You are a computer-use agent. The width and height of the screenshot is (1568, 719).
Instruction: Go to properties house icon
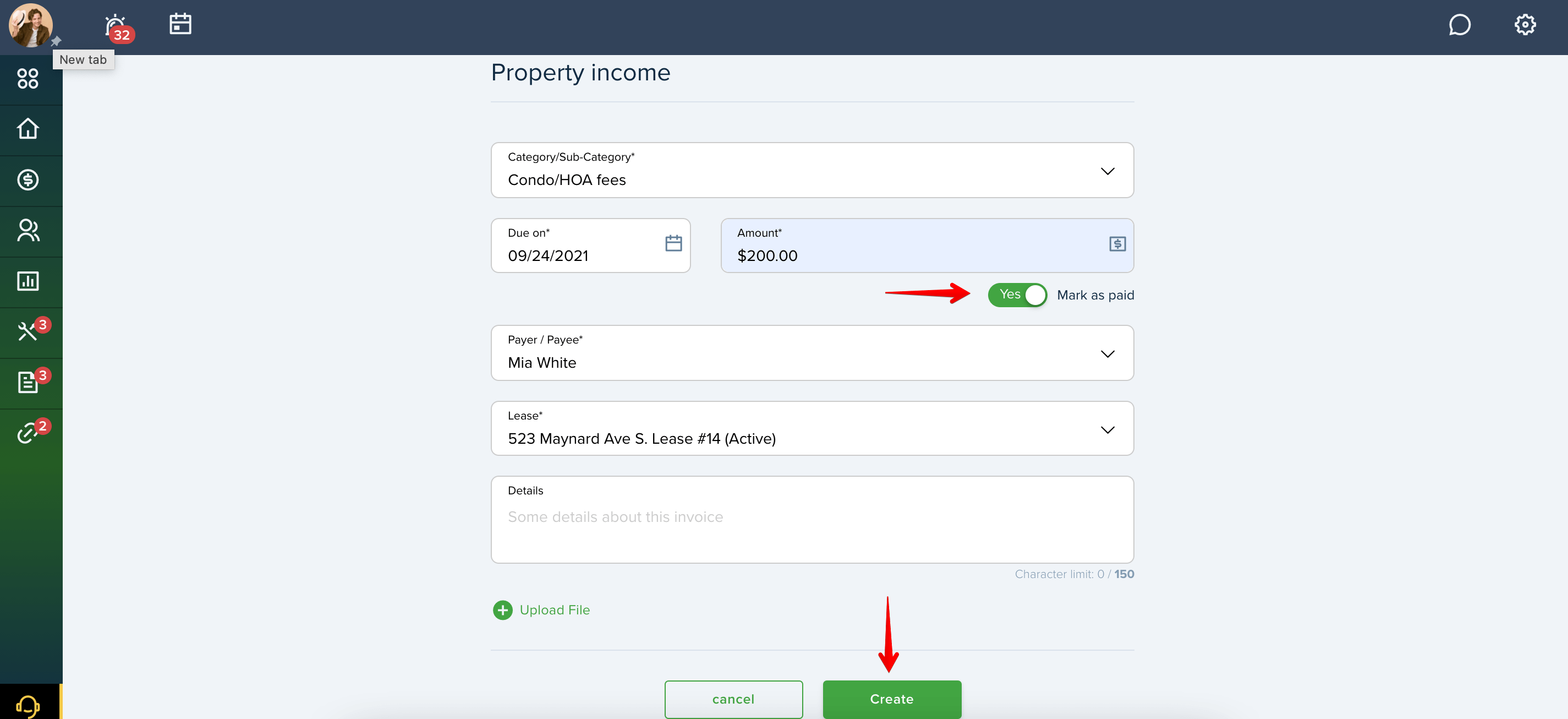click(28, 129)
